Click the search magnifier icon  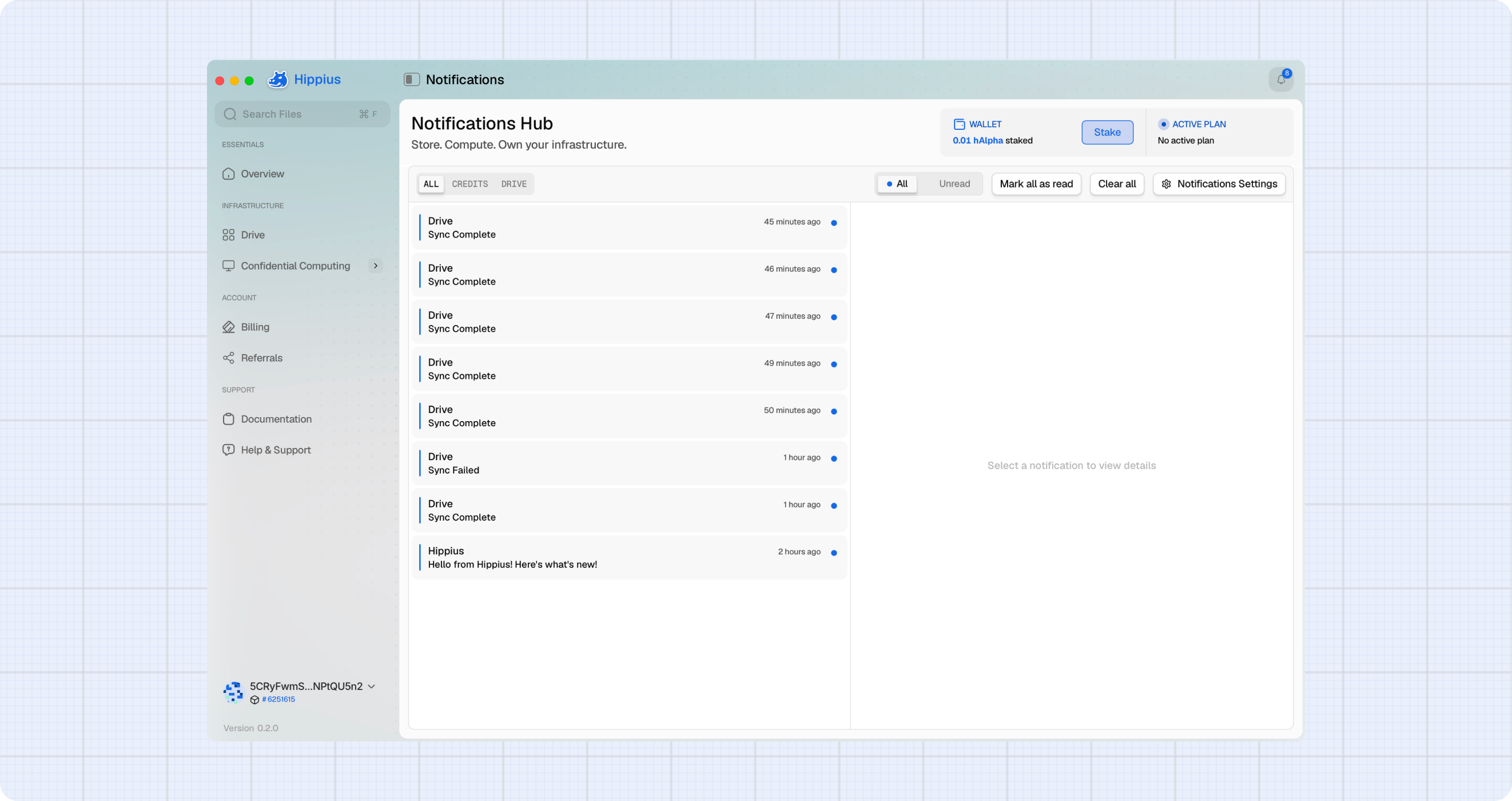229,114
